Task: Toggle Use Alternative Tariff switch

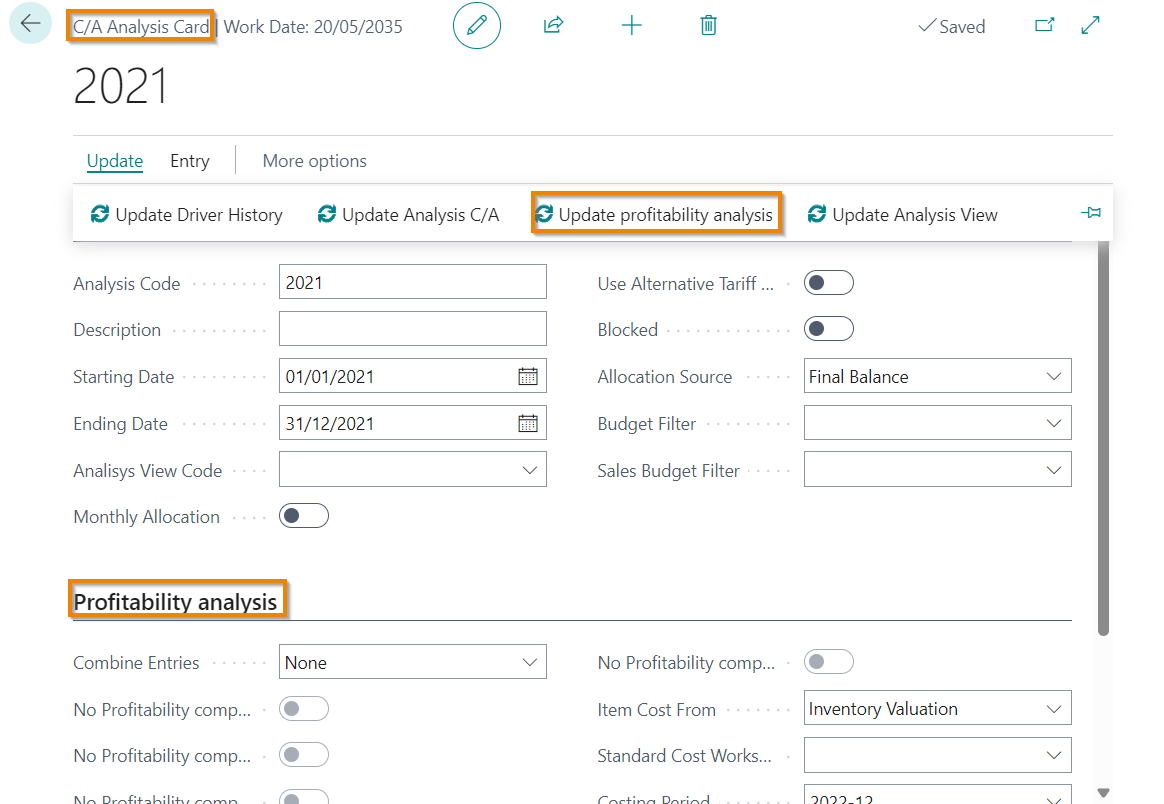Action: pos(828,283)
